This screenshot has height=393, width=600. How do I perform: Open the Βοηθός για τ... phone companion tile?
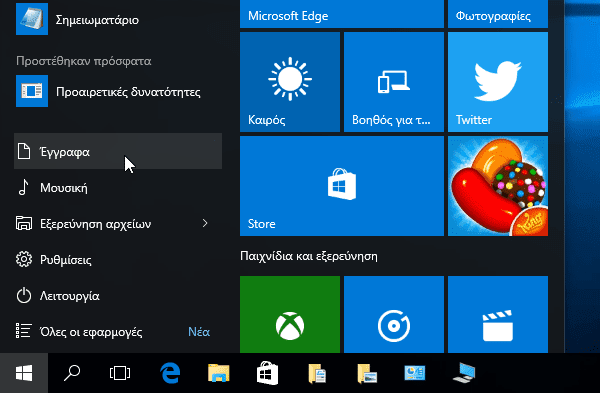click(394, 82)
